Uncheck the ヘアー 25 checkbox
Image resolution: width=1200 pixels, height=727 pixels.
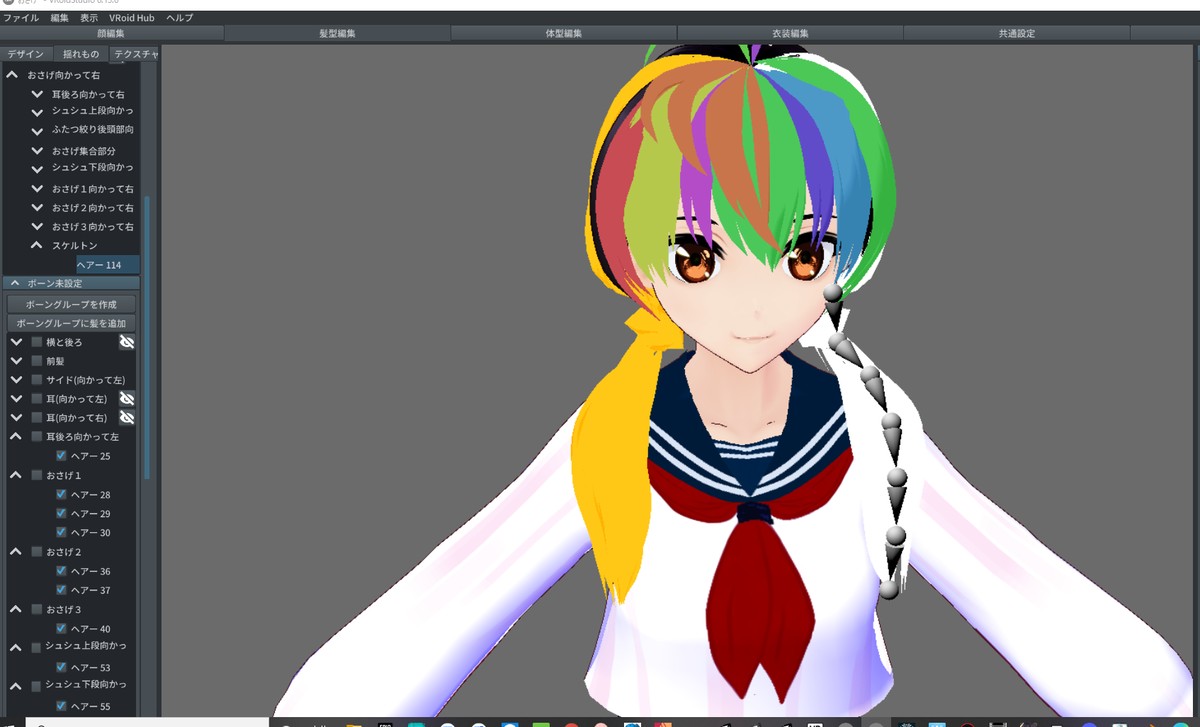pyautogui.click(x=61, y=456)
